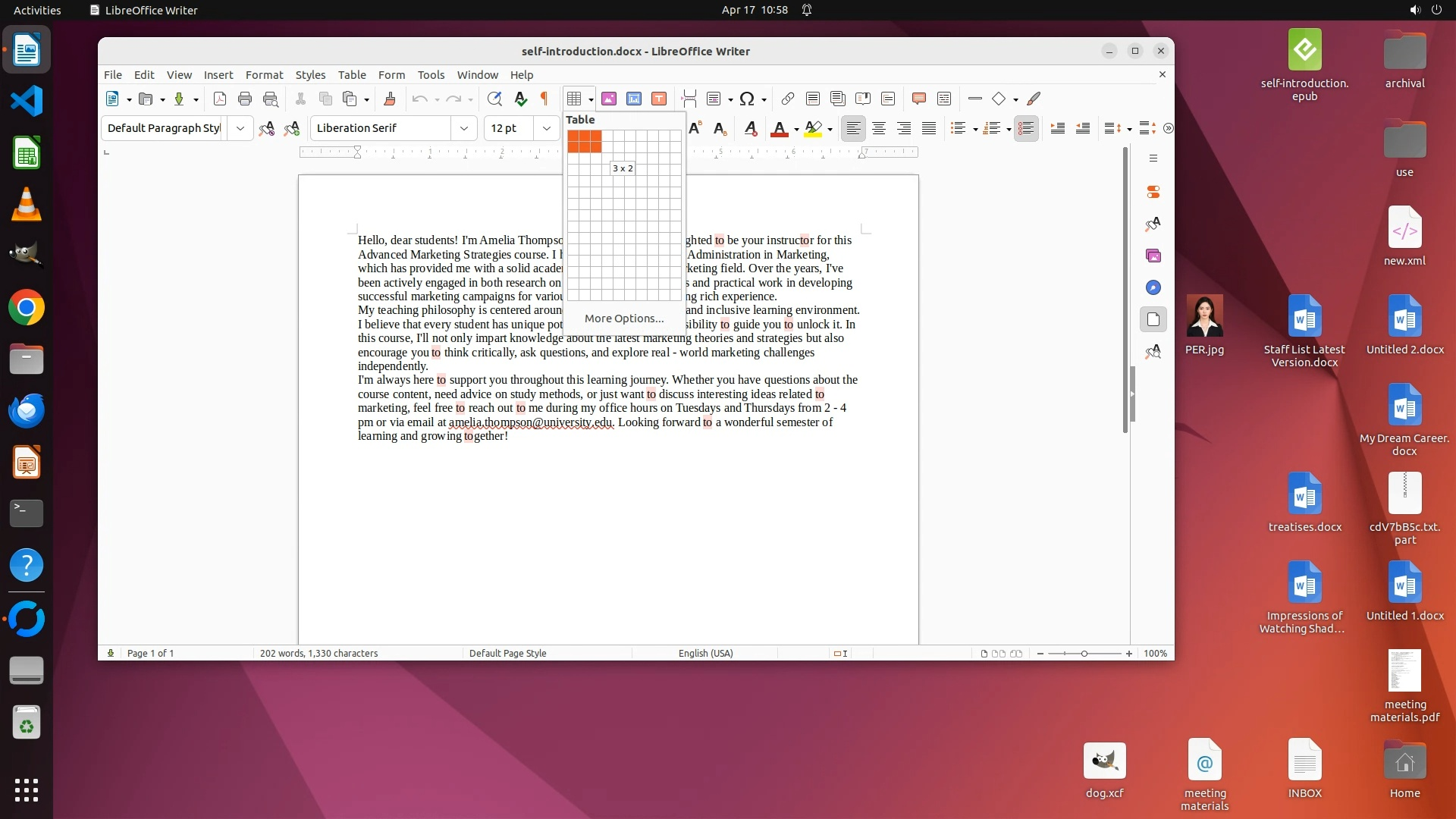Expand the Font Size dropdown

click(546, 128)
